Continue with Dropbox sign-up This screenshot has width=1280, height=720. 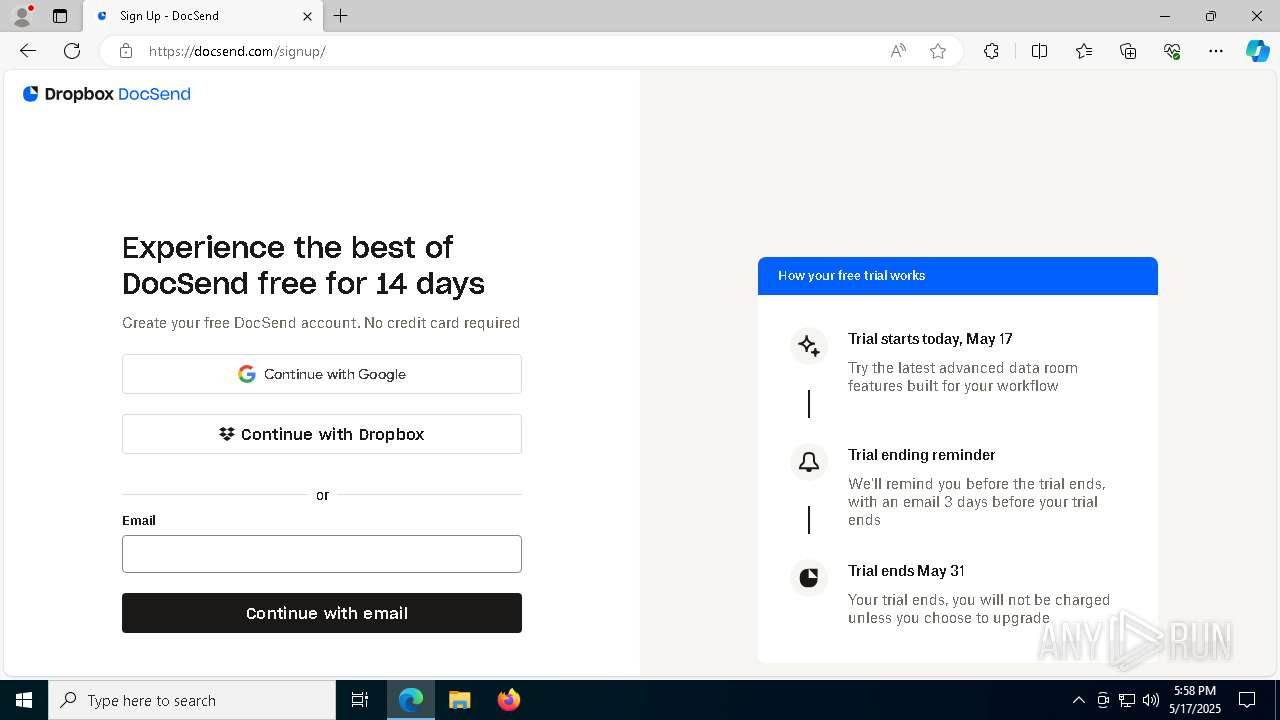click(x=322, y=434)
